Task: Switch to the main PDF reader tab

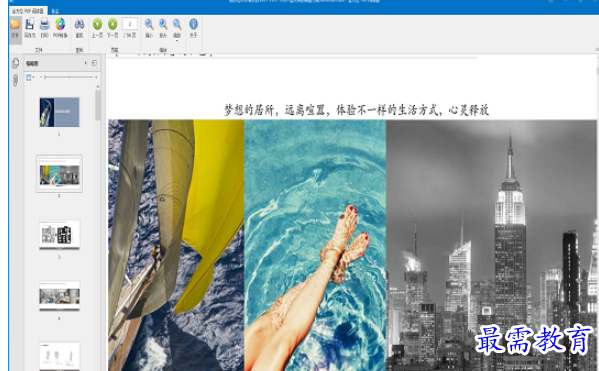Action: pos(28,11)
